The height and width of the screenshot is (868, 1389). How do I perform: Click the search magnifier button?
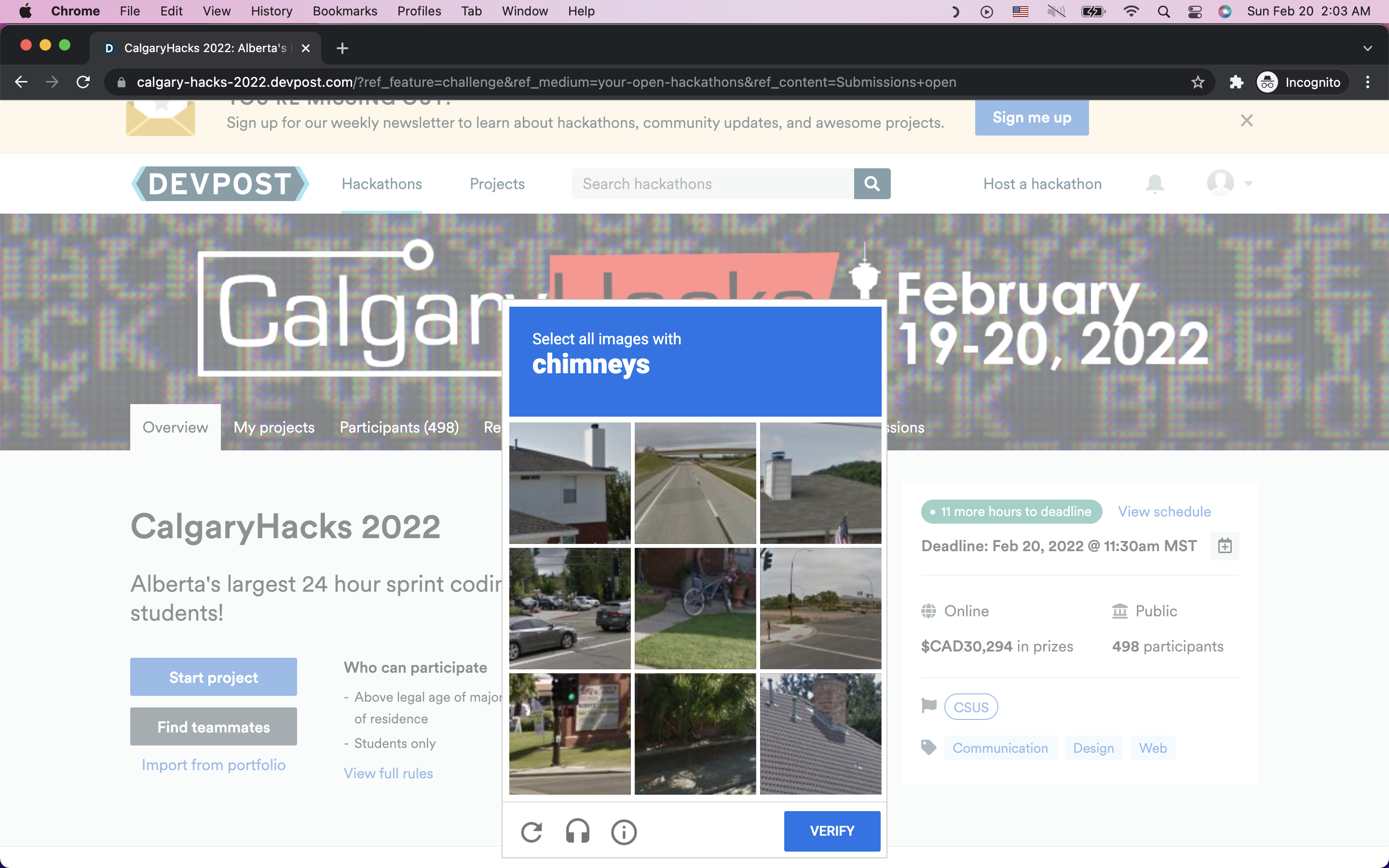(872, 184)
